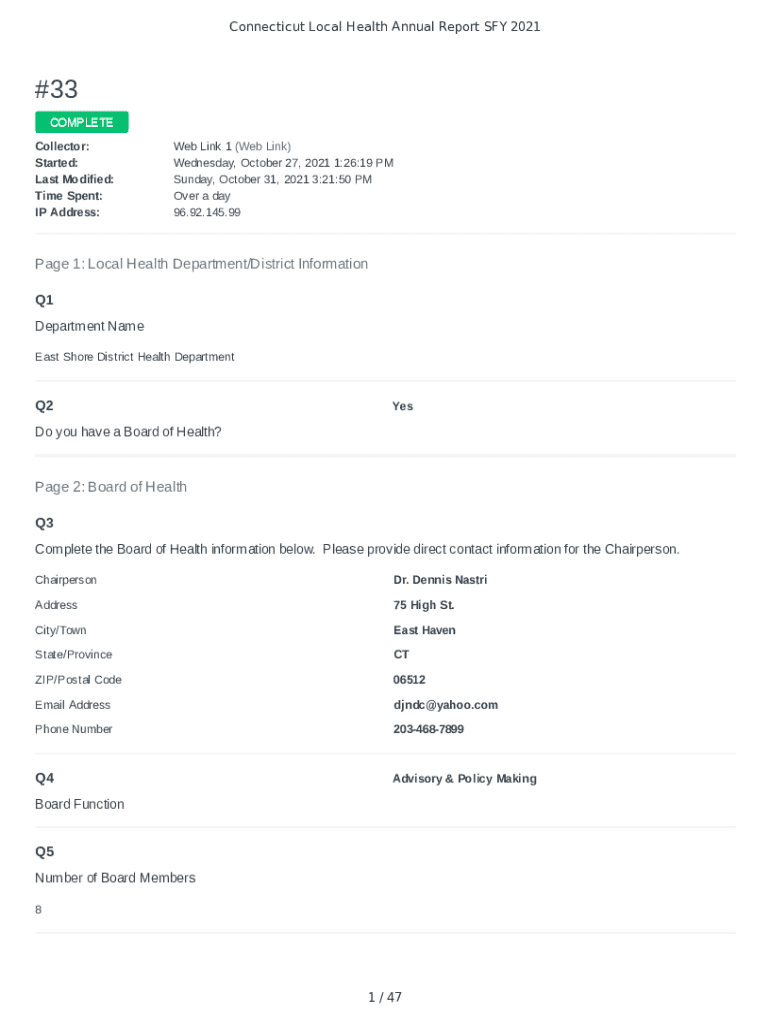
Task: Click the board member count 8
Action: pyautogui.click(x=38, y=910)
